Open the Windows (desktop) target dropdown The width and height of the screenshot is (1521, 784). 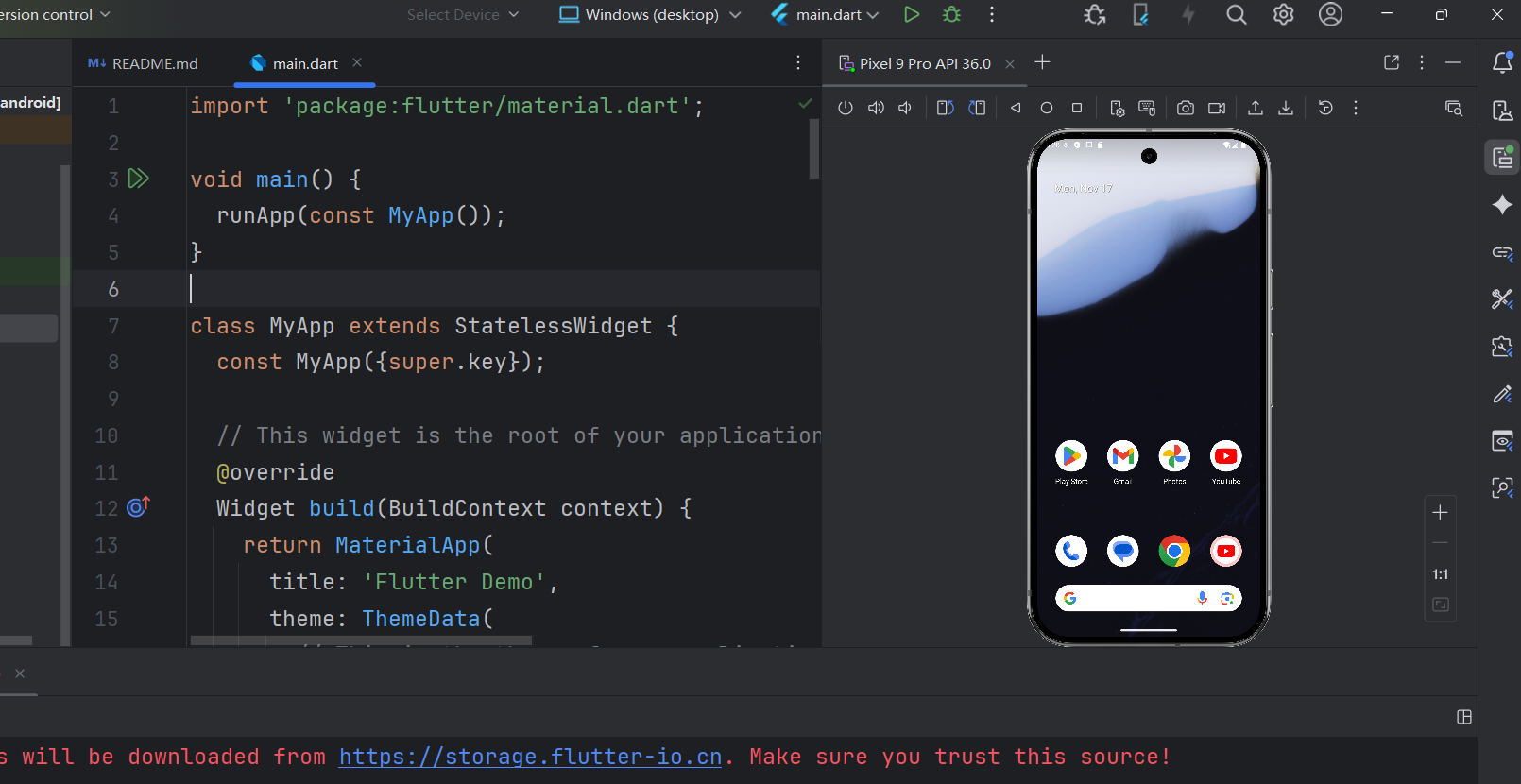tap(650, 14)
